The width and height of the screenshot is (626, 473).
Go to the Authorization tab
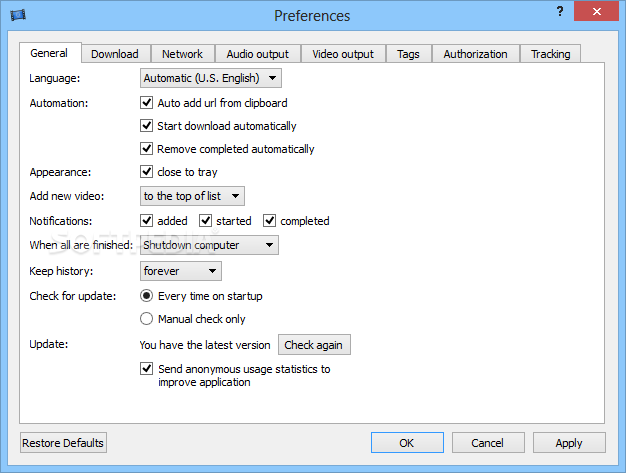pyautogui.click(x=475, y=54)
